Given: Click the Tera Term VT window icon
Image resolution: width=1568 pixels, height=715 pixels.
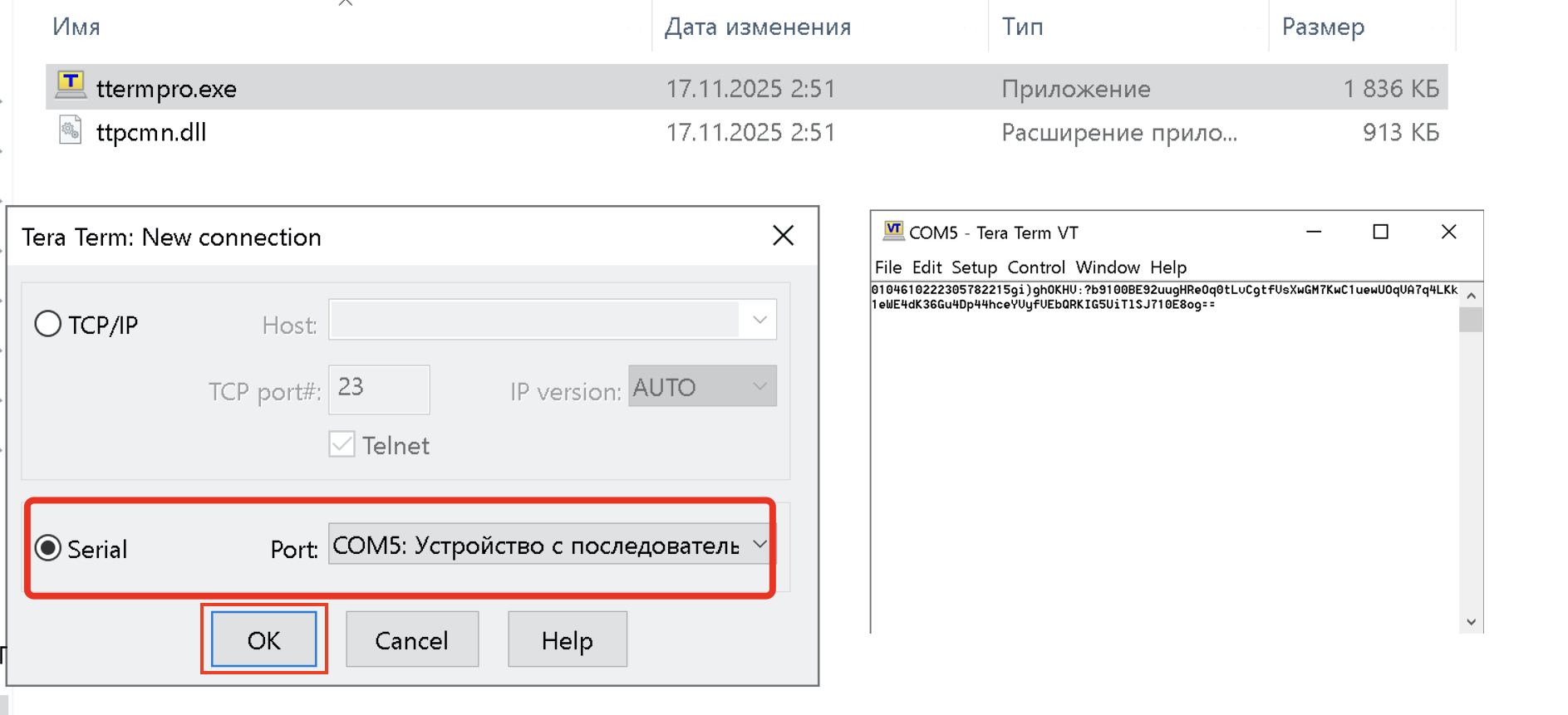Looking at the screenshot, I should pos(893,231).
